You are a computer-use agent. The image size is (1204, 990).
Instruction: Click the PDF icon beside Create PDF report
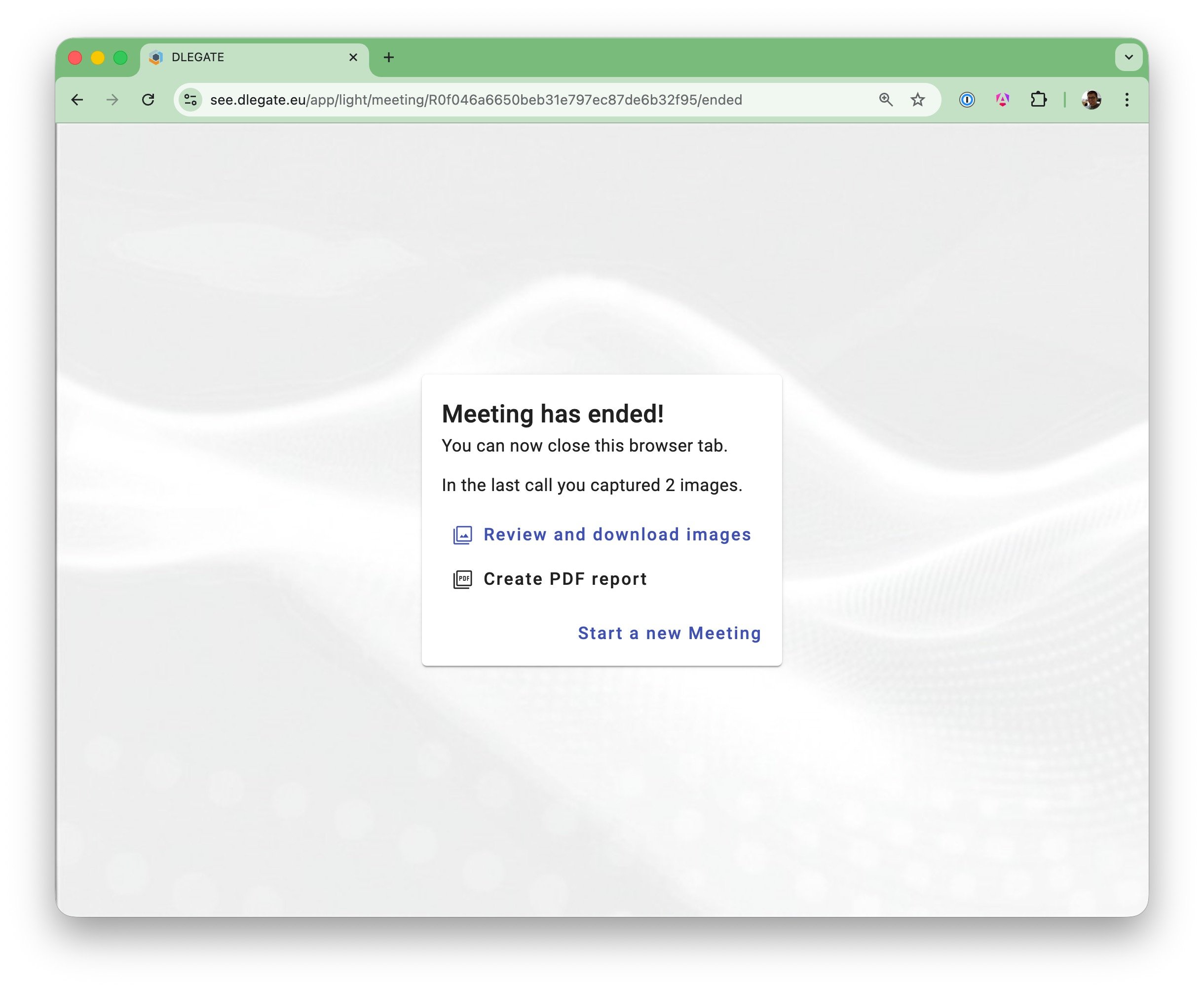pos(462,579)
